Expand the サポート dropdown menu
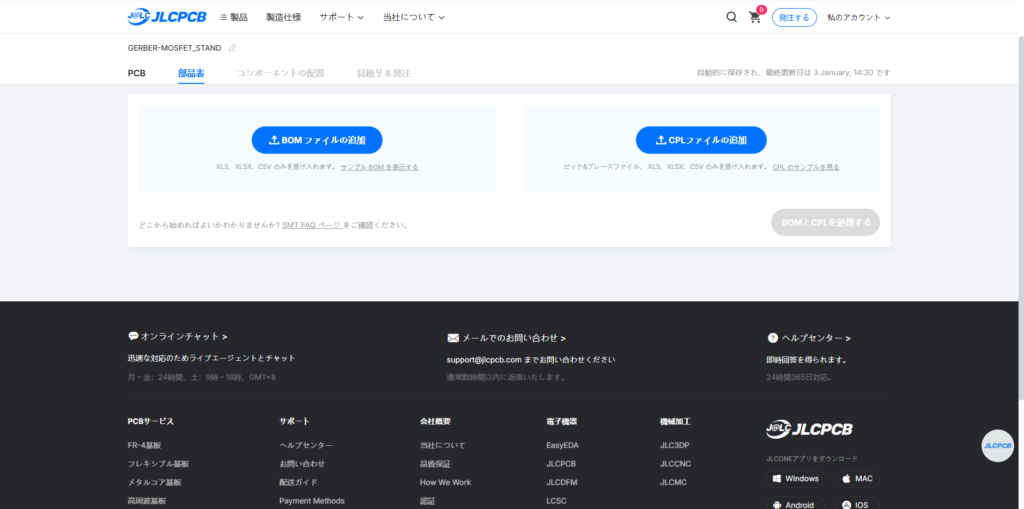 [341, 17]
